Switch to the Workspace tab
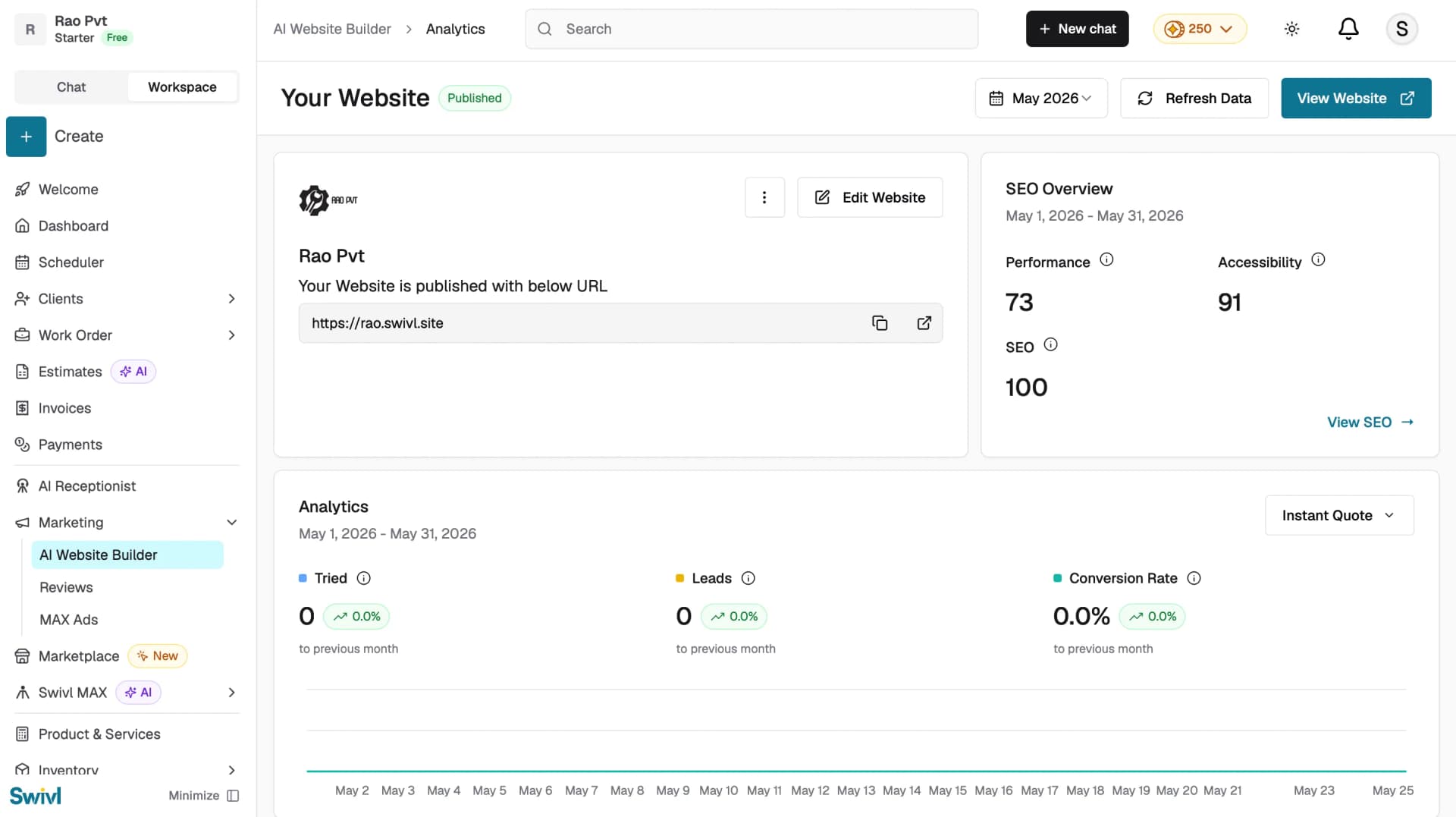Viewport: 1456px width, 817px height. coord(182,87)
